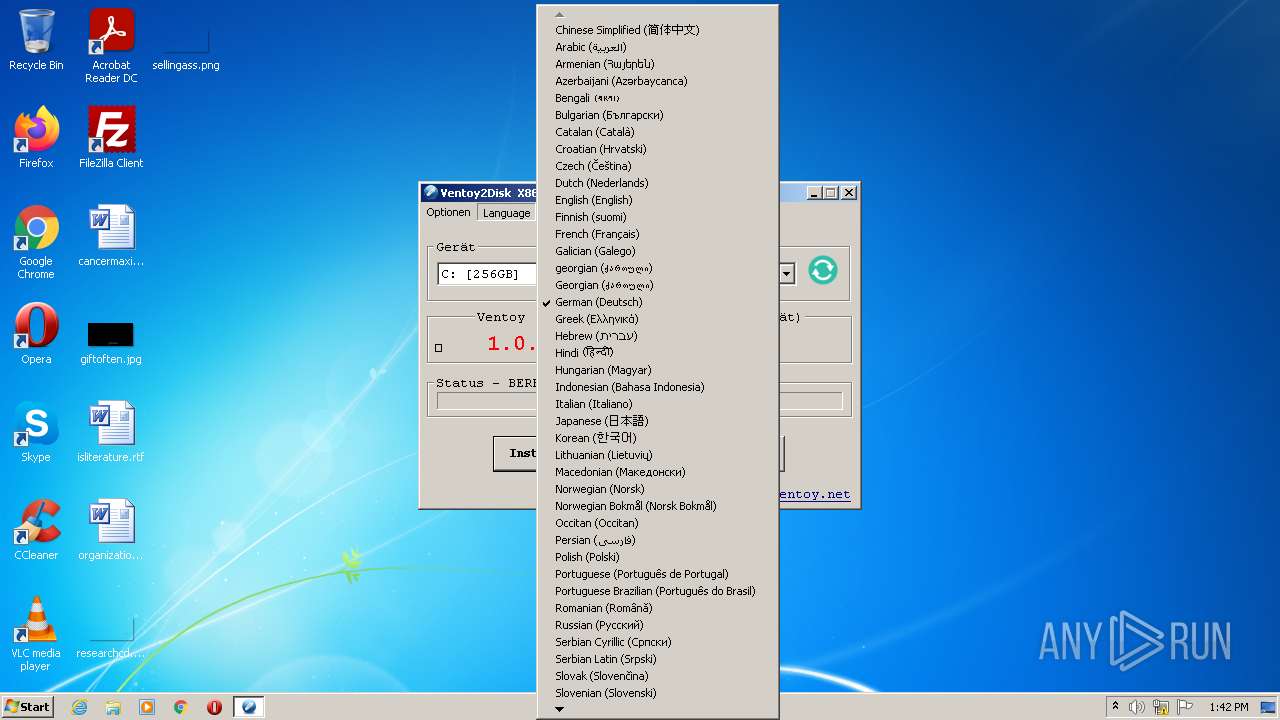
Task: Open Internet Explorer in the taskbar
Action: (79, 707)
